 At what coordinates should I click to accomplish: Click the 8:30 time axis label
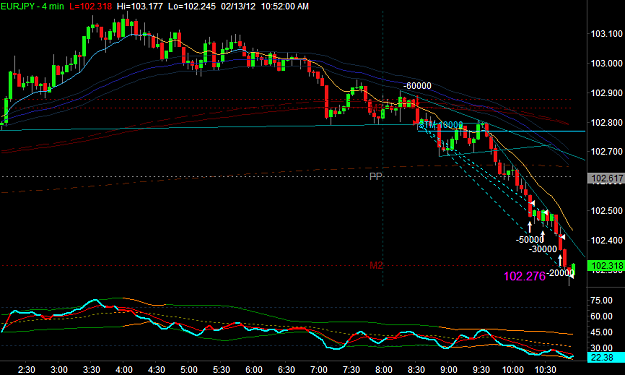416,370
